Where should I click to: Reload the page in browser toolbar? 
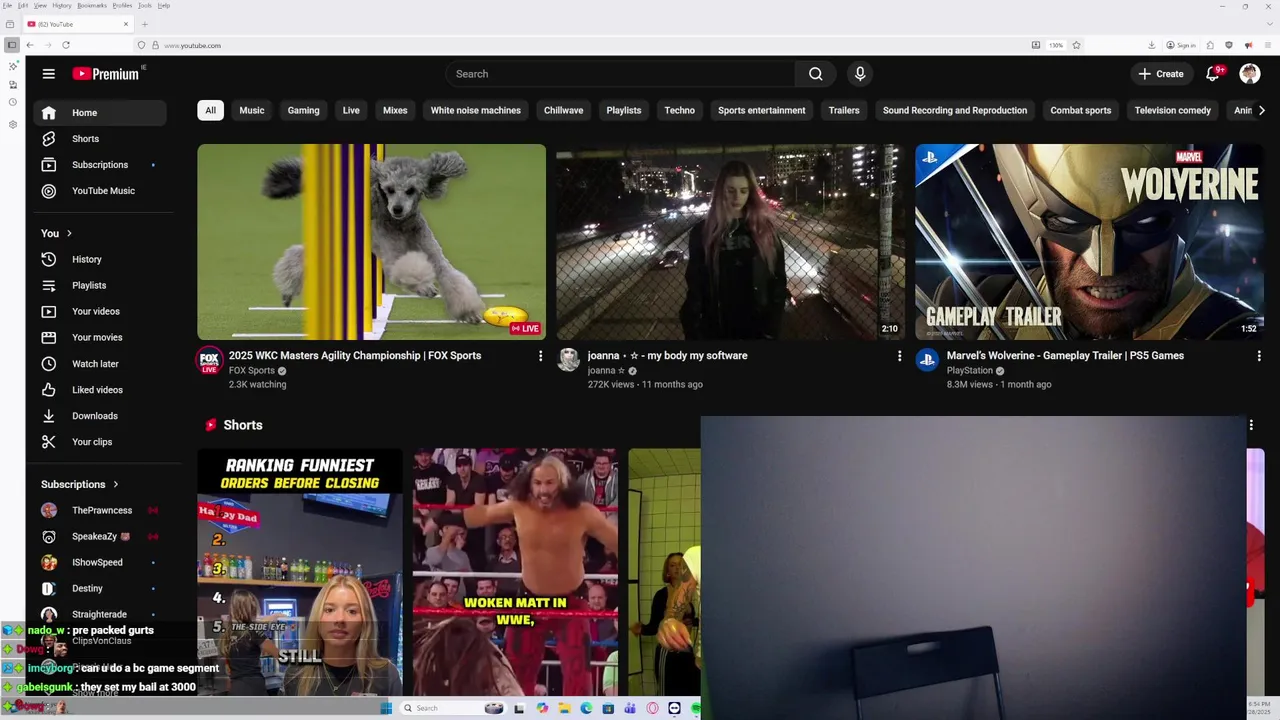66,45
